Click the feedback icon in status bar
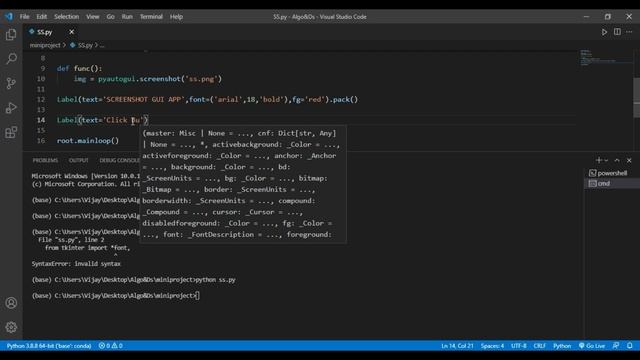This screenshot has height=360, width=640. pos(616,346)
